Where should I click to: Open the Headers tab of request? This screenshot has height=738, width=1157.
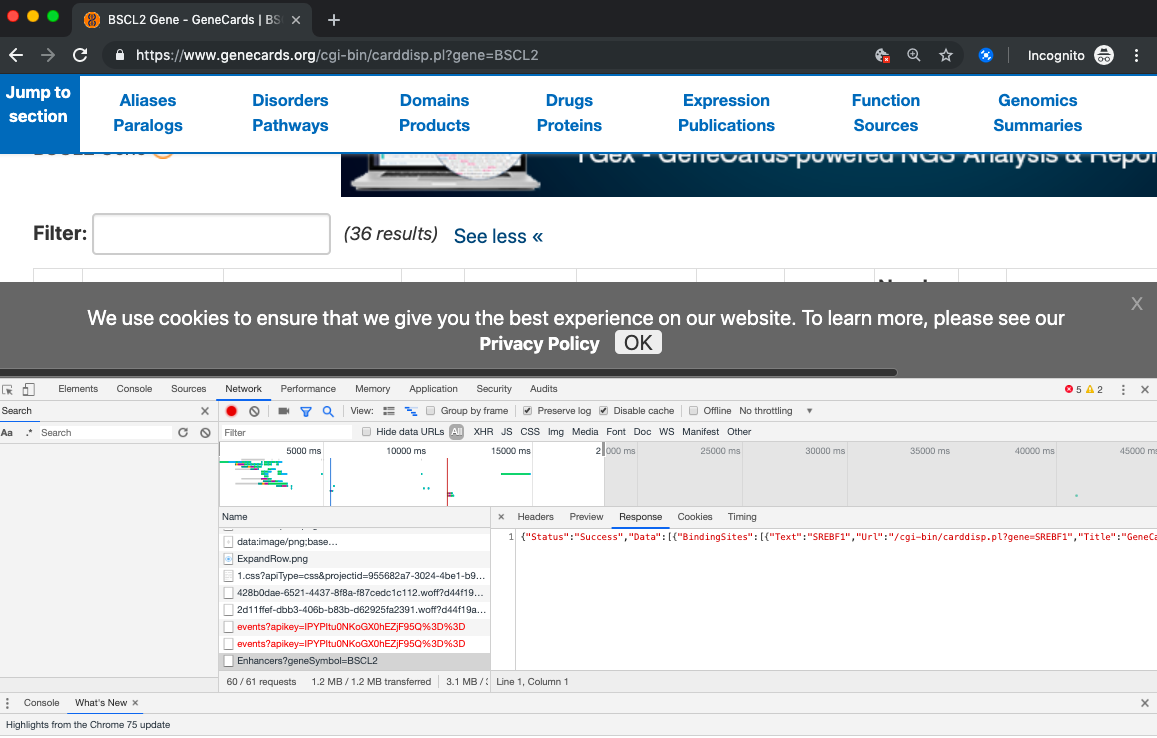point(536,517)
